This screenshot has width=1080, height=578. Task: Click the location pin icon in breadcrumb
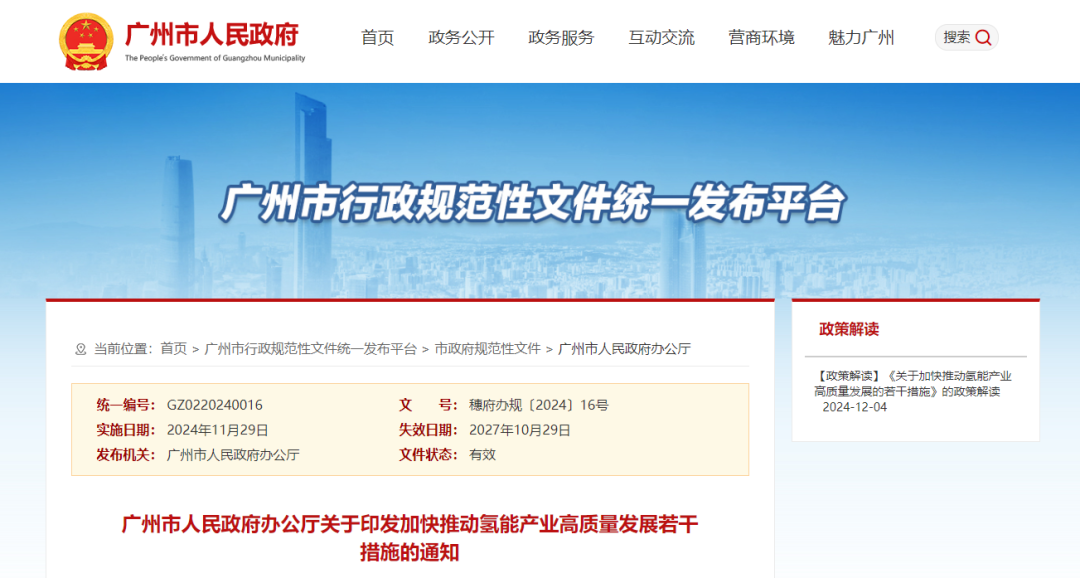(81, 349)
